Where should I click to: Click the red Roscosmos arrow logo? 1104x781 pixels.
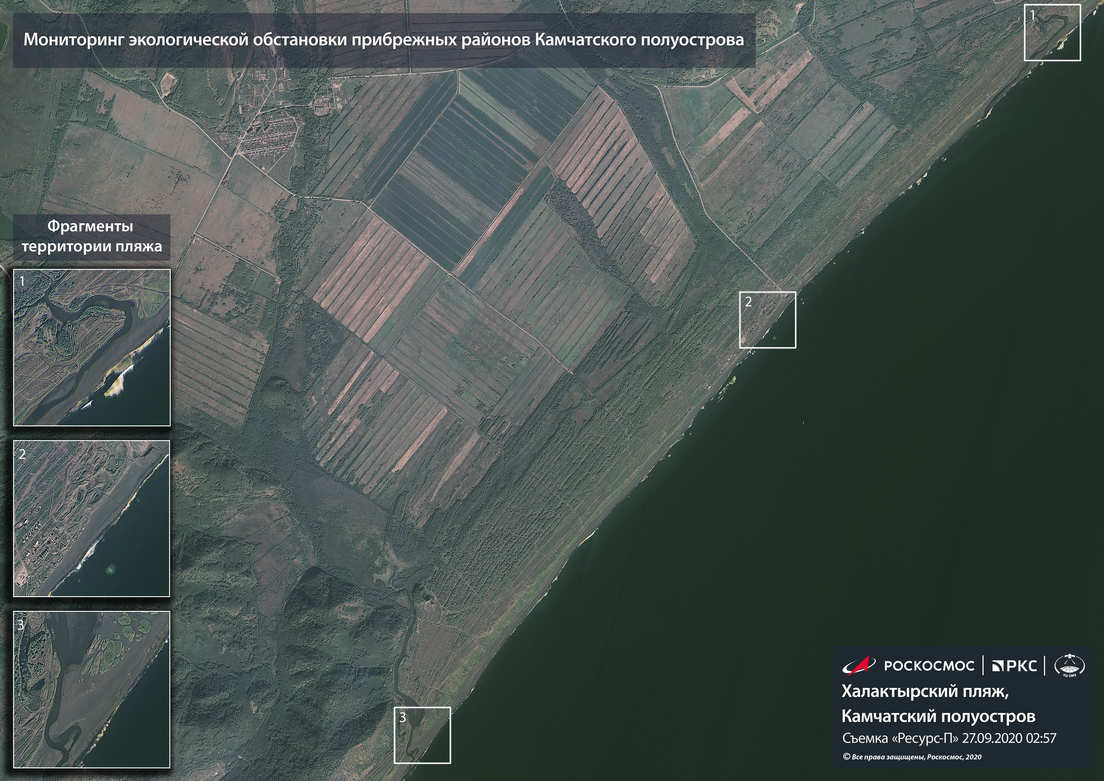858,665
